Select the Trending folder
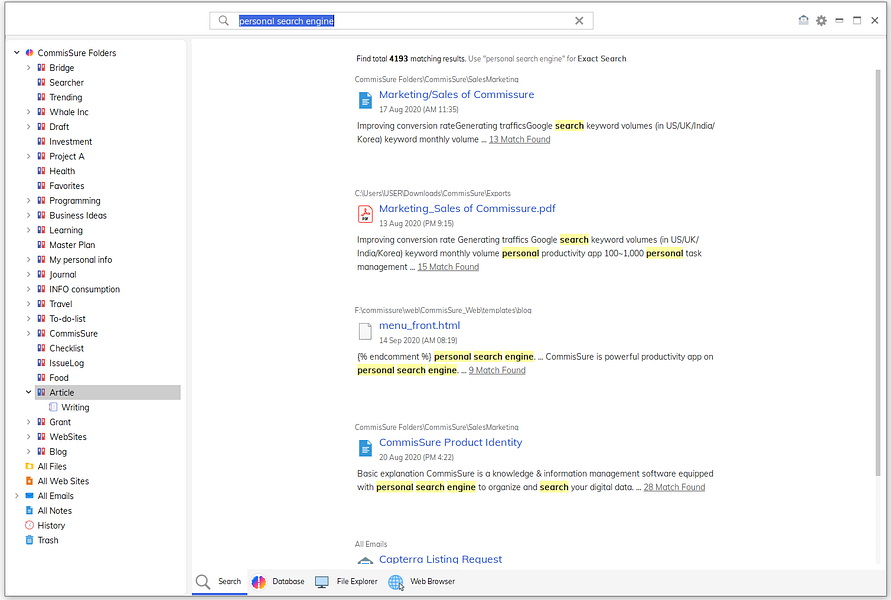The image size is (891, 600). coord(65,97)
